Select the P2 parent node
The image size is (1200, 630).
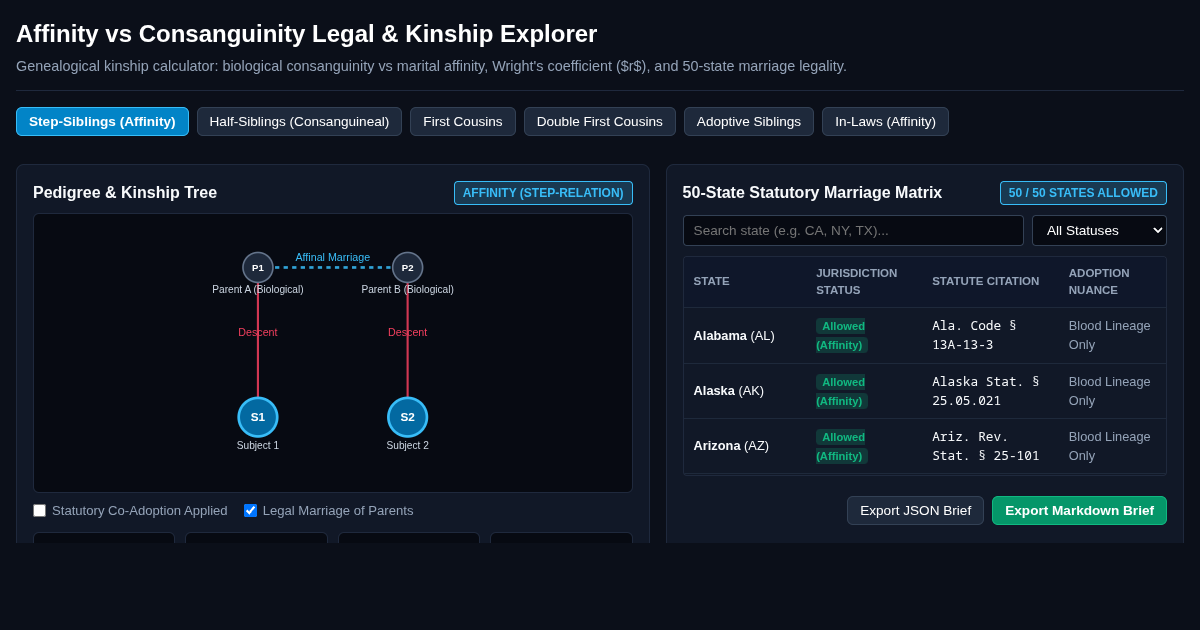(x=408, y=267)
